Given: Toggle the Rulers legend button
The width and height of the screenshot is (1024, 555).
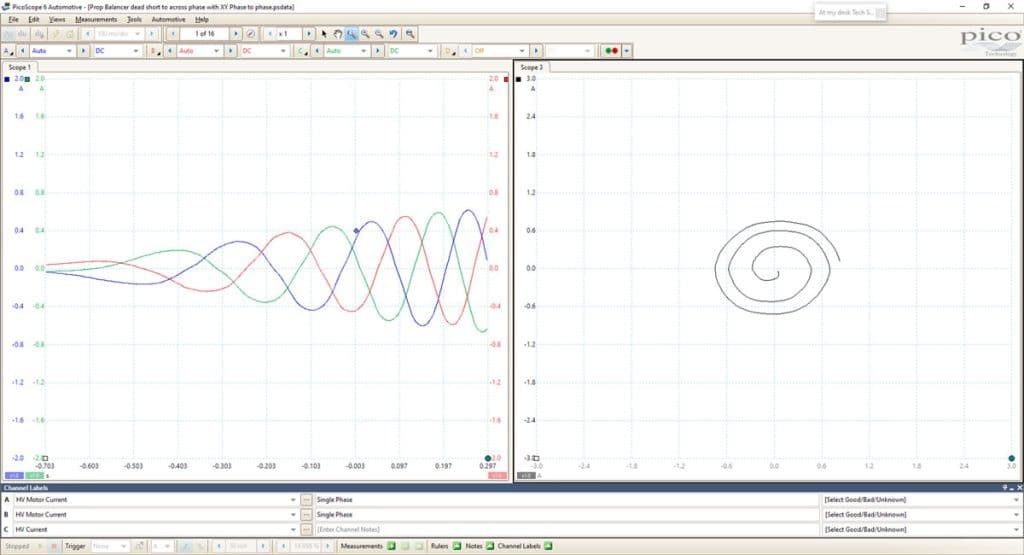Looking at the screenshot, I should (456, 546).
